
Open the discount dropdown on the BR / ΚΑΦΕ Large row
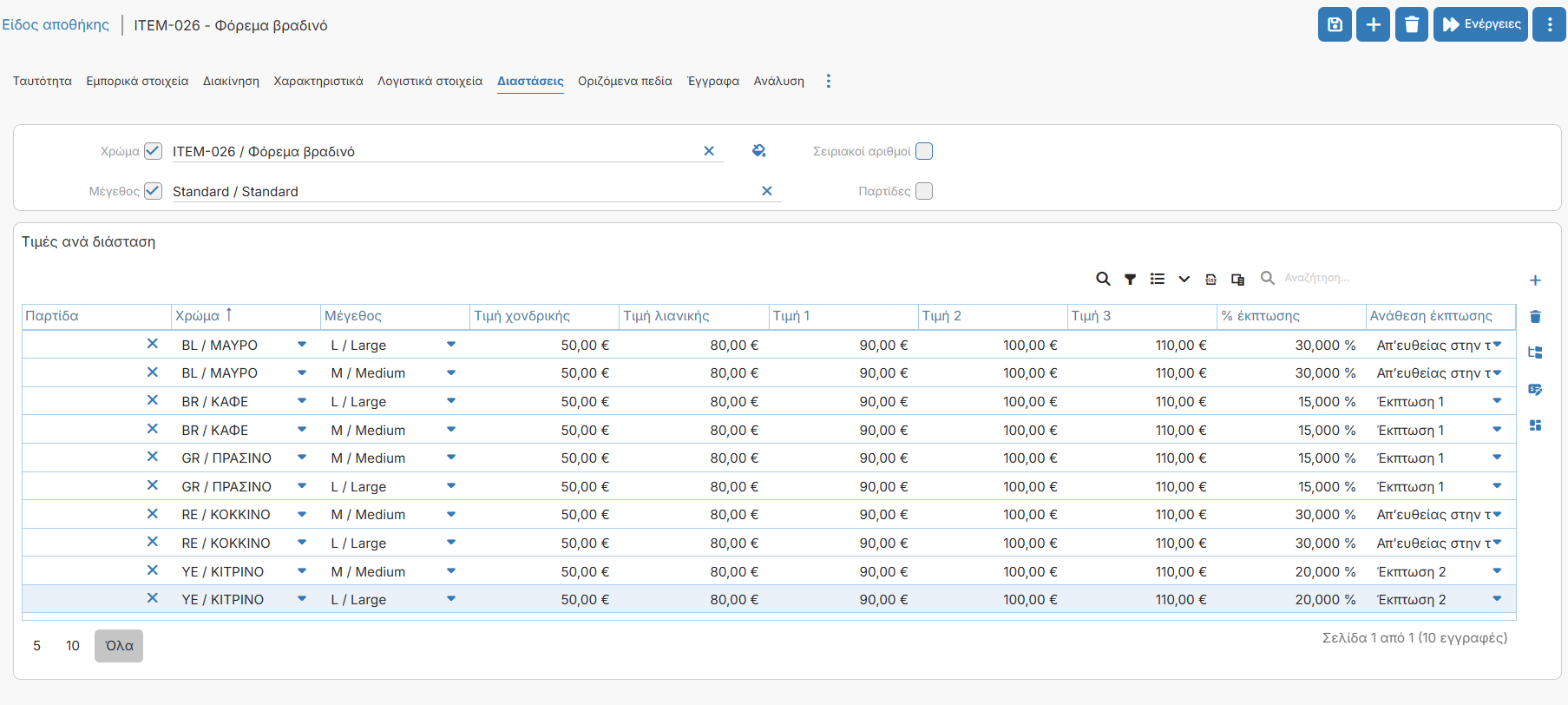click(1497, 401)
